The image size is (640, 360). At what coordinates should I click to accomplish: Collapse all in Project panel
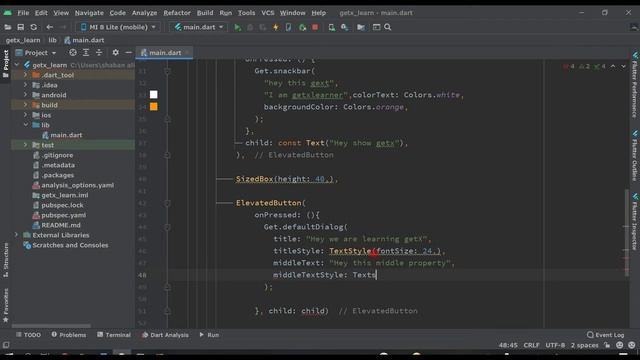tap(99, 53)
